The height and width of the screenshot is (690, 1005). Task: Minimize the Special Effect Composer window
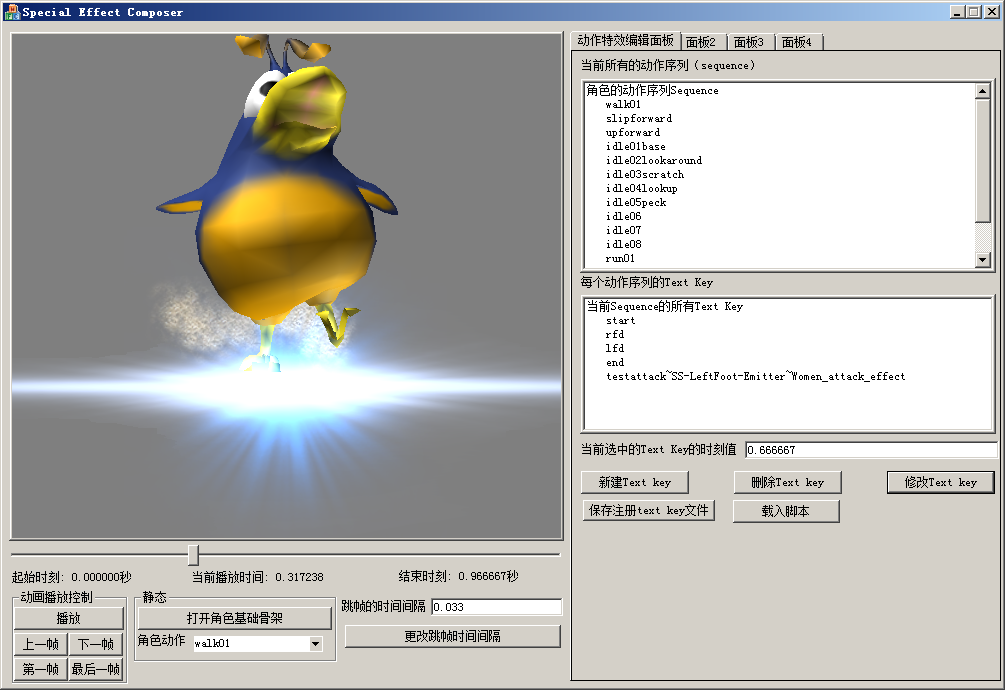pos(958,12)
